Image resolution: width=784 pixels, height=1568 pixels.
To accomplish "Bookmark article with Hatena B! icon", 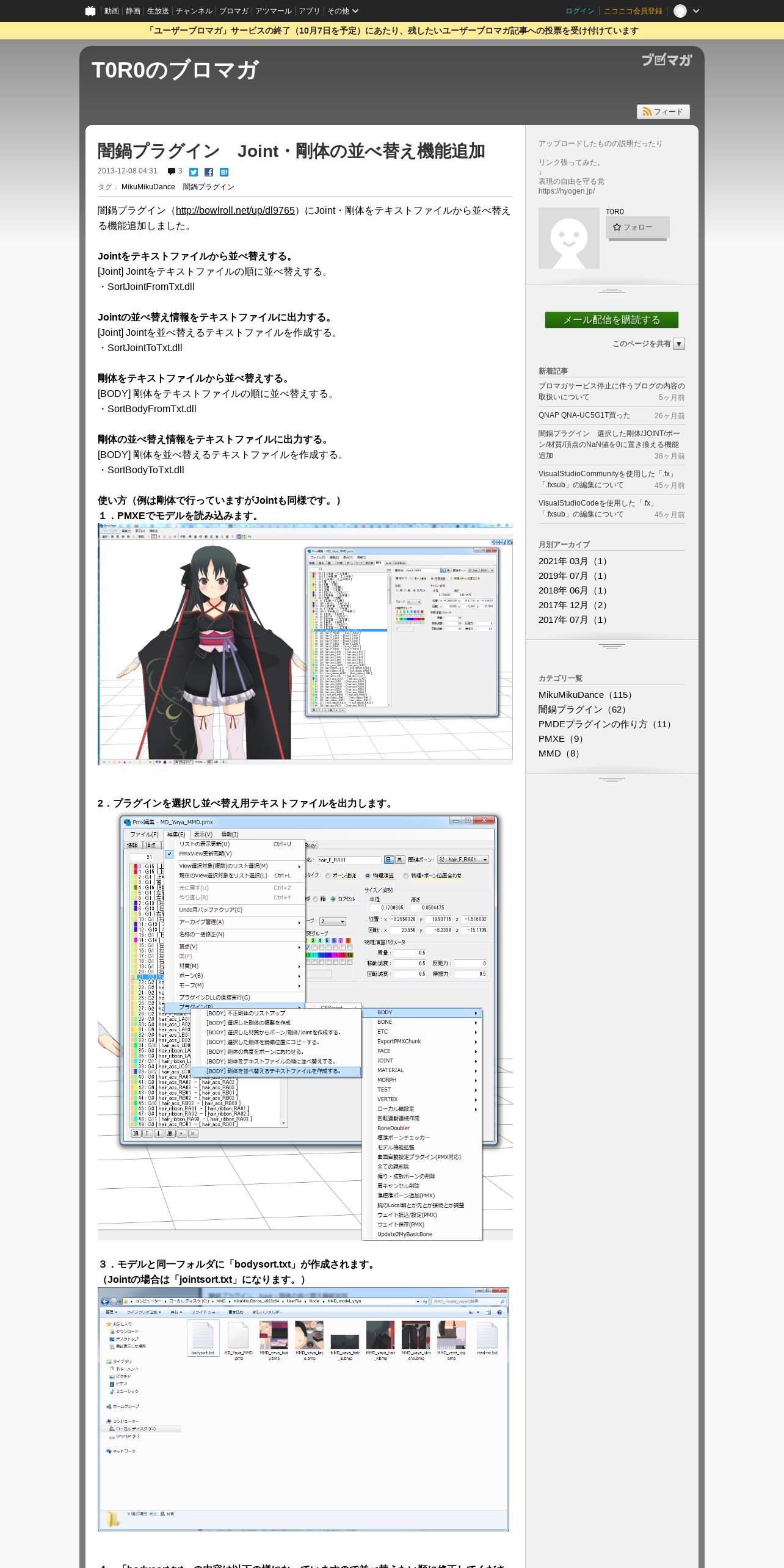I will click(x=224, y=172).
